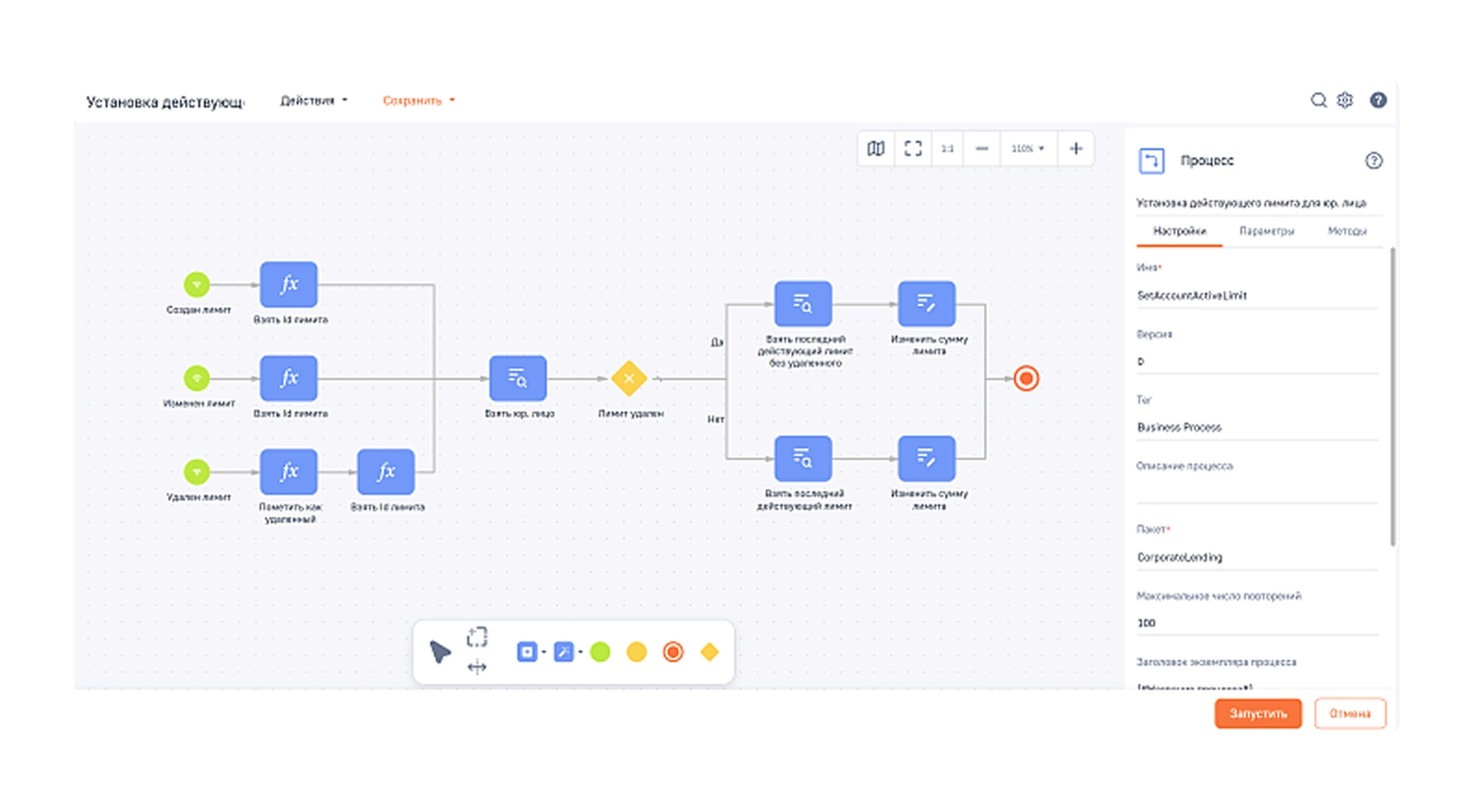Expand the user action element dropdown arrow
The image size is (1474, 812).
[580, 653]
